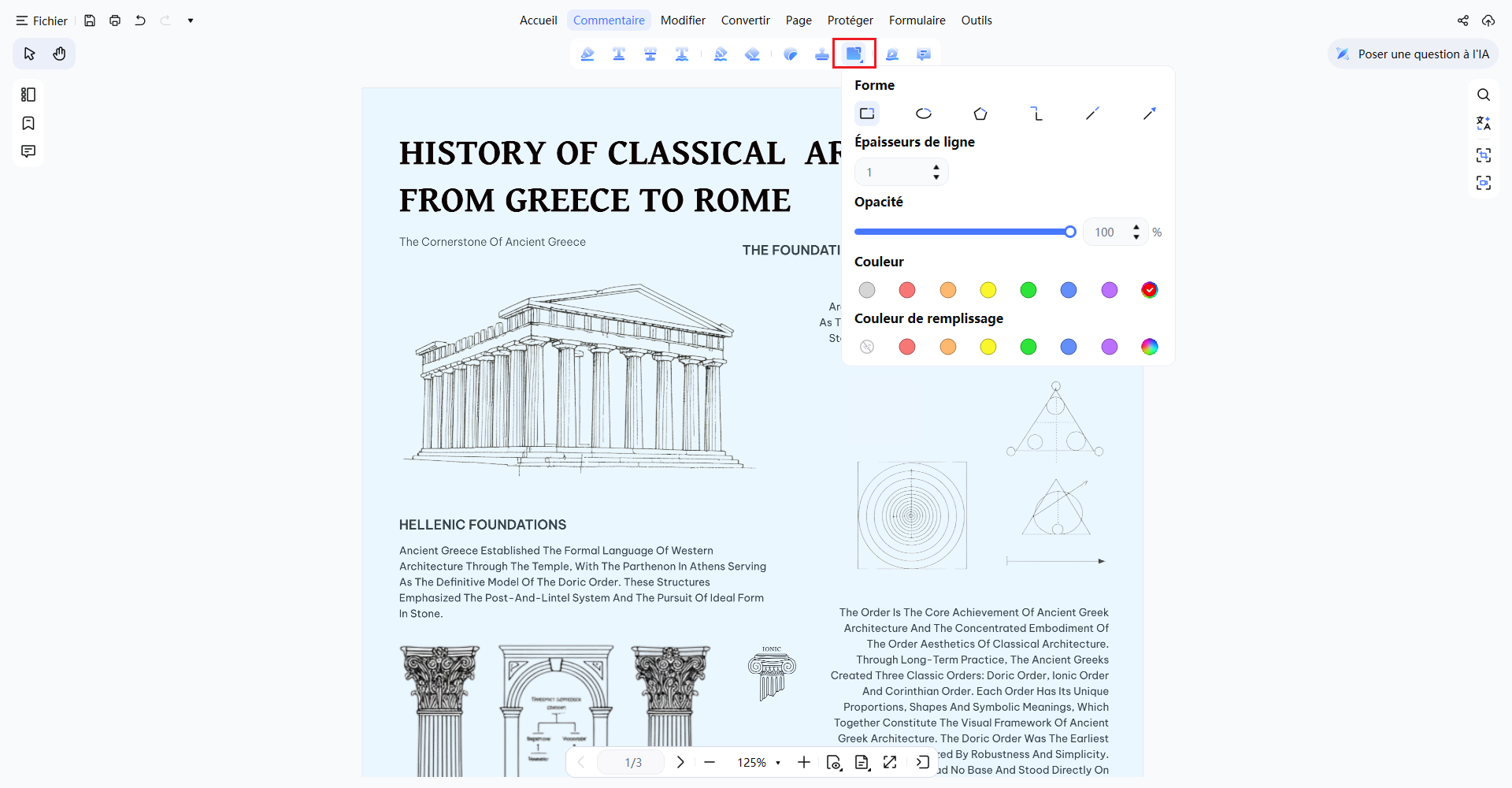
Task: Switch to the Accueil tab
Action: pyautogui.click(x=538, y=20)
